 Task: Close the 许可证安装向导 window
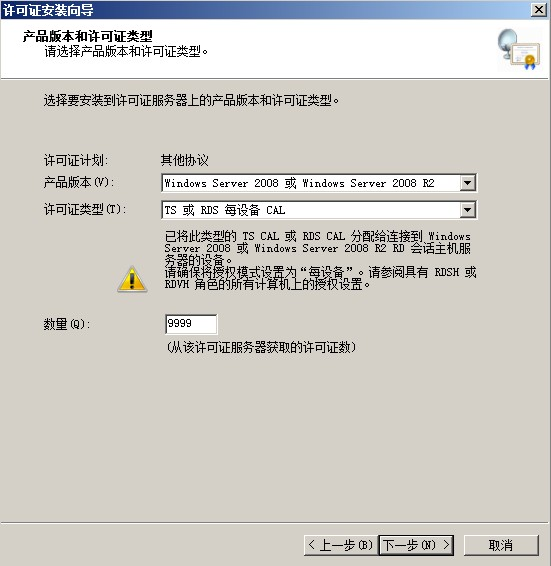point(539,10)
